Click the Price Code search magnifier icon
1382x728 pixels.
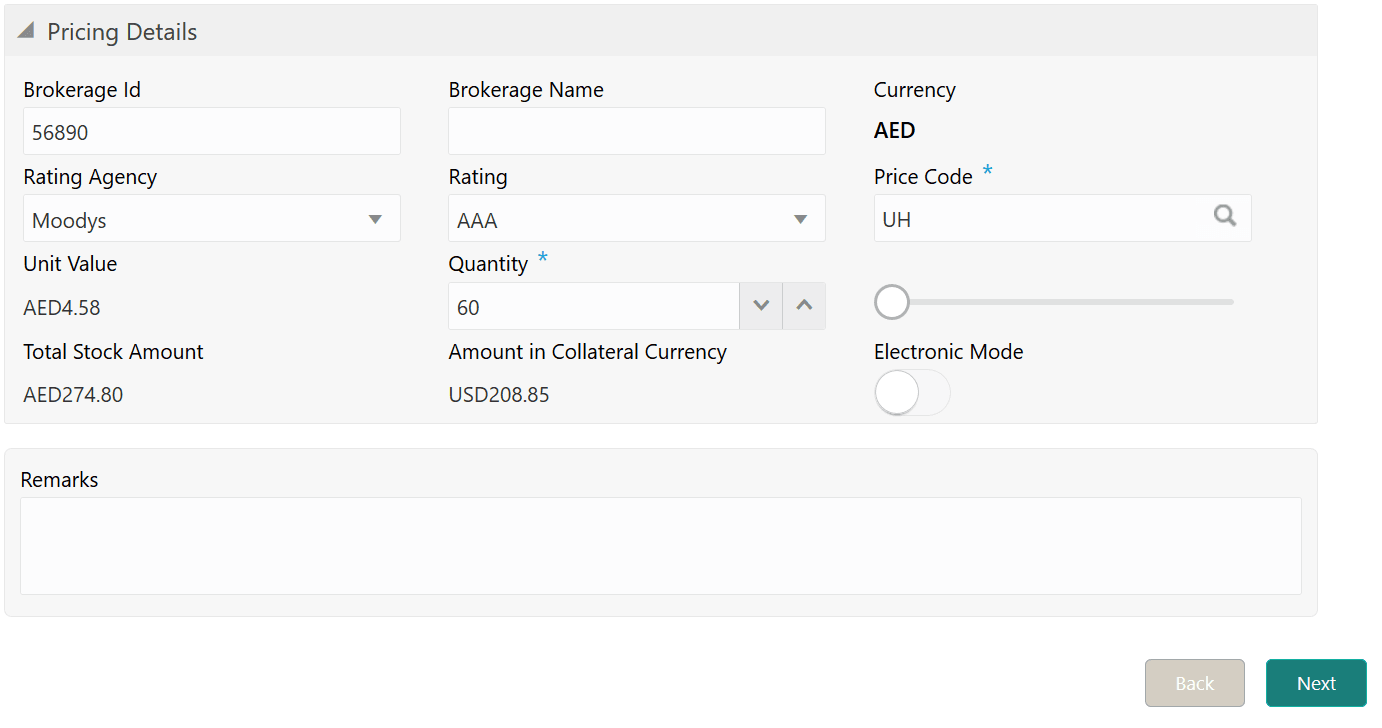tap(1225, 216)
